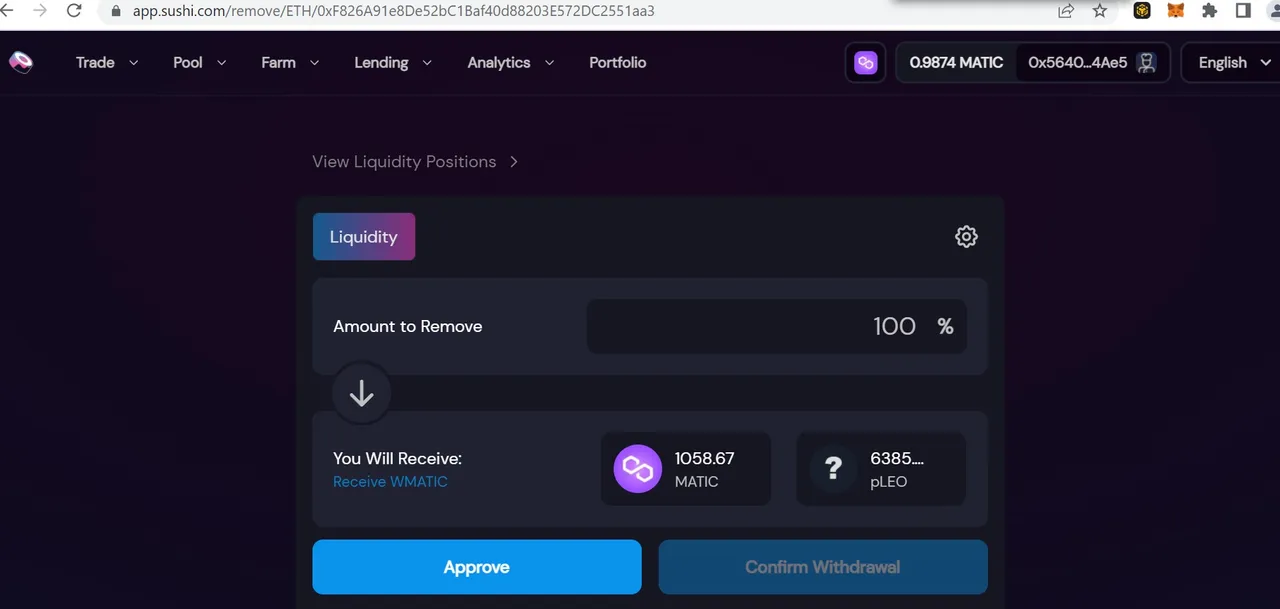
Task: Reload the page
Action: tap(74, 11)
